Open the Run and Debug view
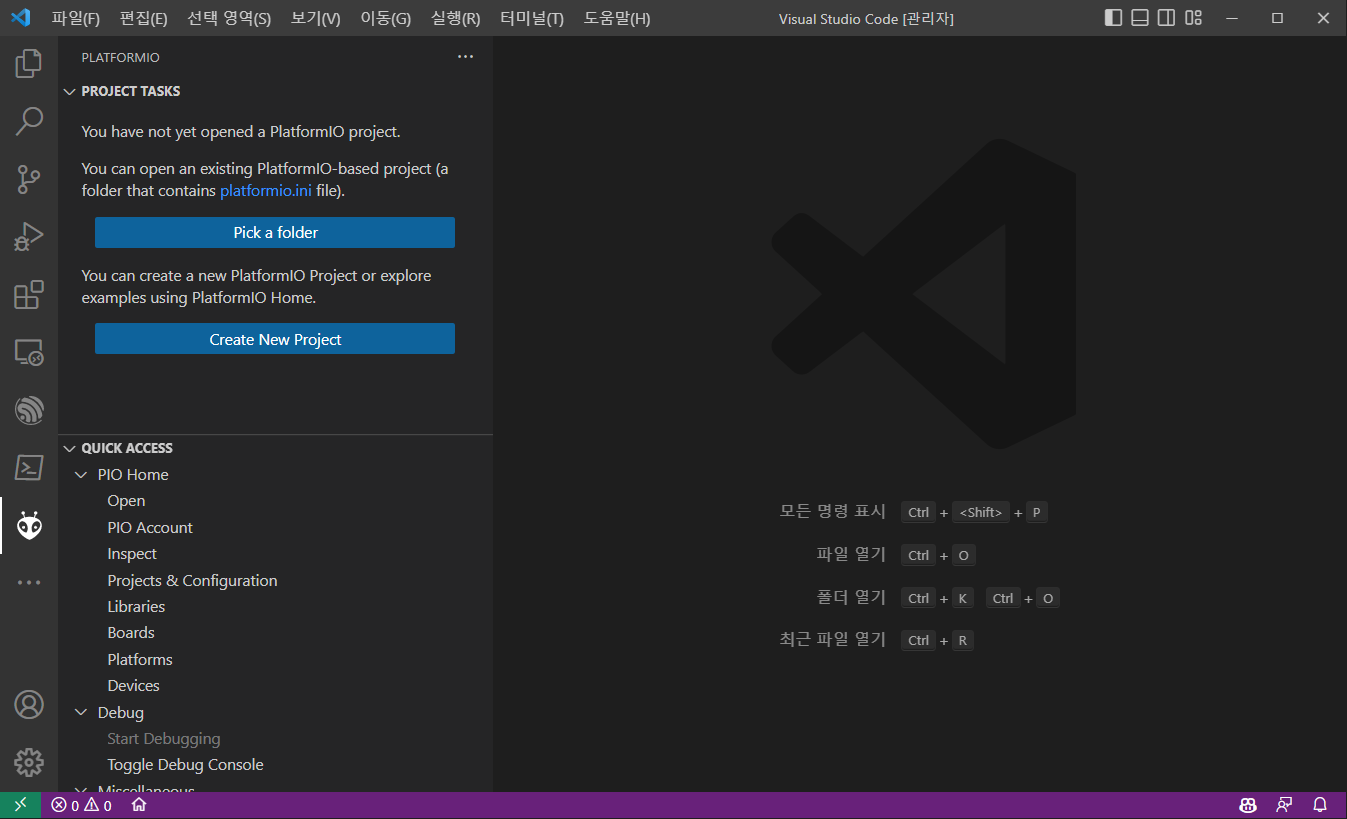The height and width of the screenshot is (819, 1347). coord(29,237)
